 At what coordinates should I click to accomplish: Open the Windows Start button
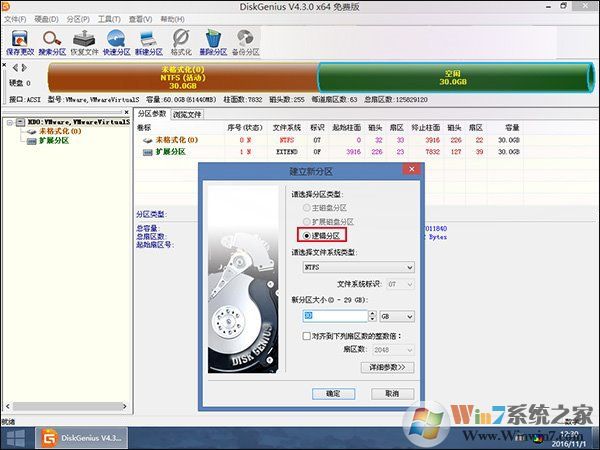(x=16, y=439)
